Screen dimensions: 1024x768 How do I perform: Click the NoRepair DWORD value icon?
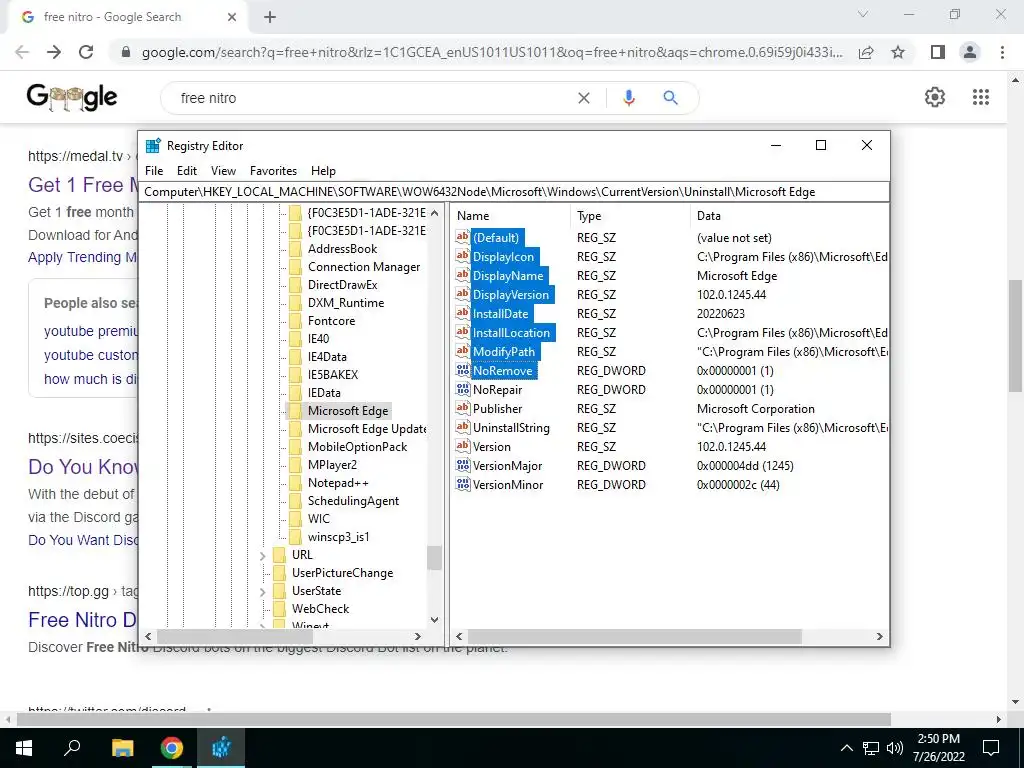(x=462, y=389)
